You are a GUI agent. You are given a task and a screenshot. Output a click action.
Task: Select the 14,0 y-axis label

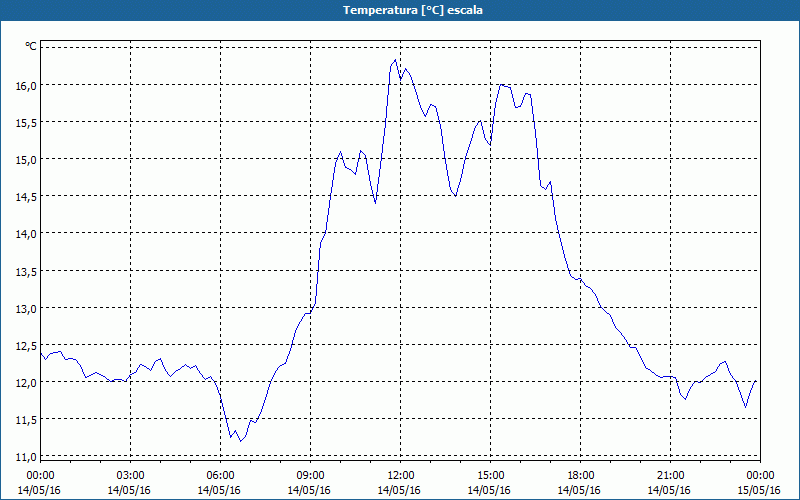(x=27, y=234)
